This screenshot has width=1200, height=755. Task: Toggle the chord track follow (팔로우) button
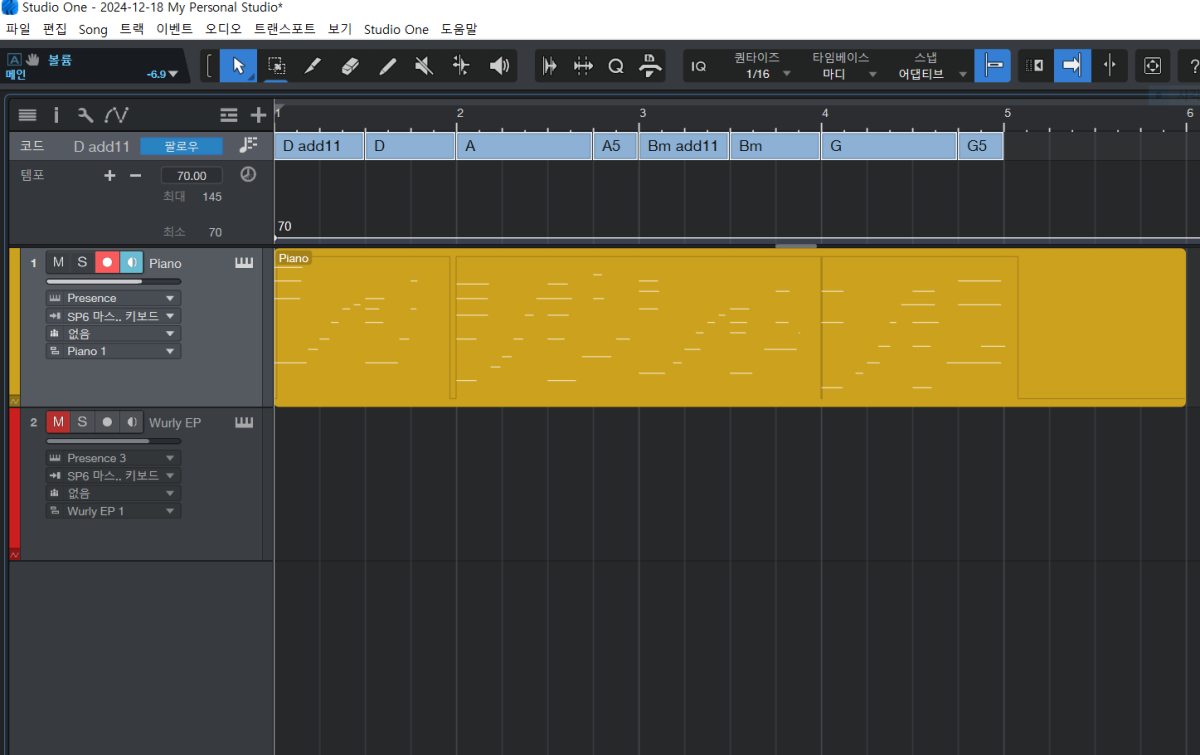181,146
